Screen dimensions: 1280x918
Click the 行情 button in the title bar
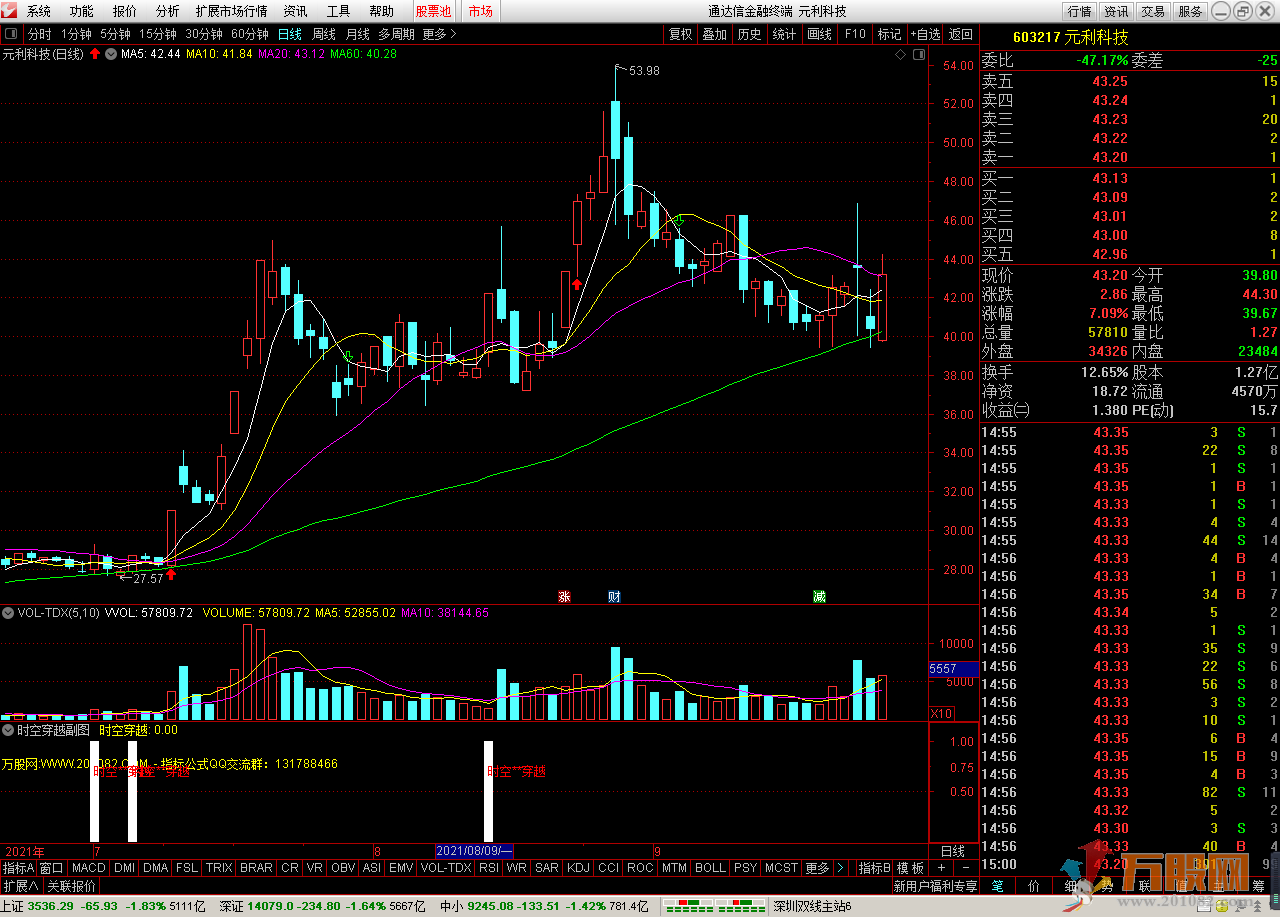(1079, 12)
